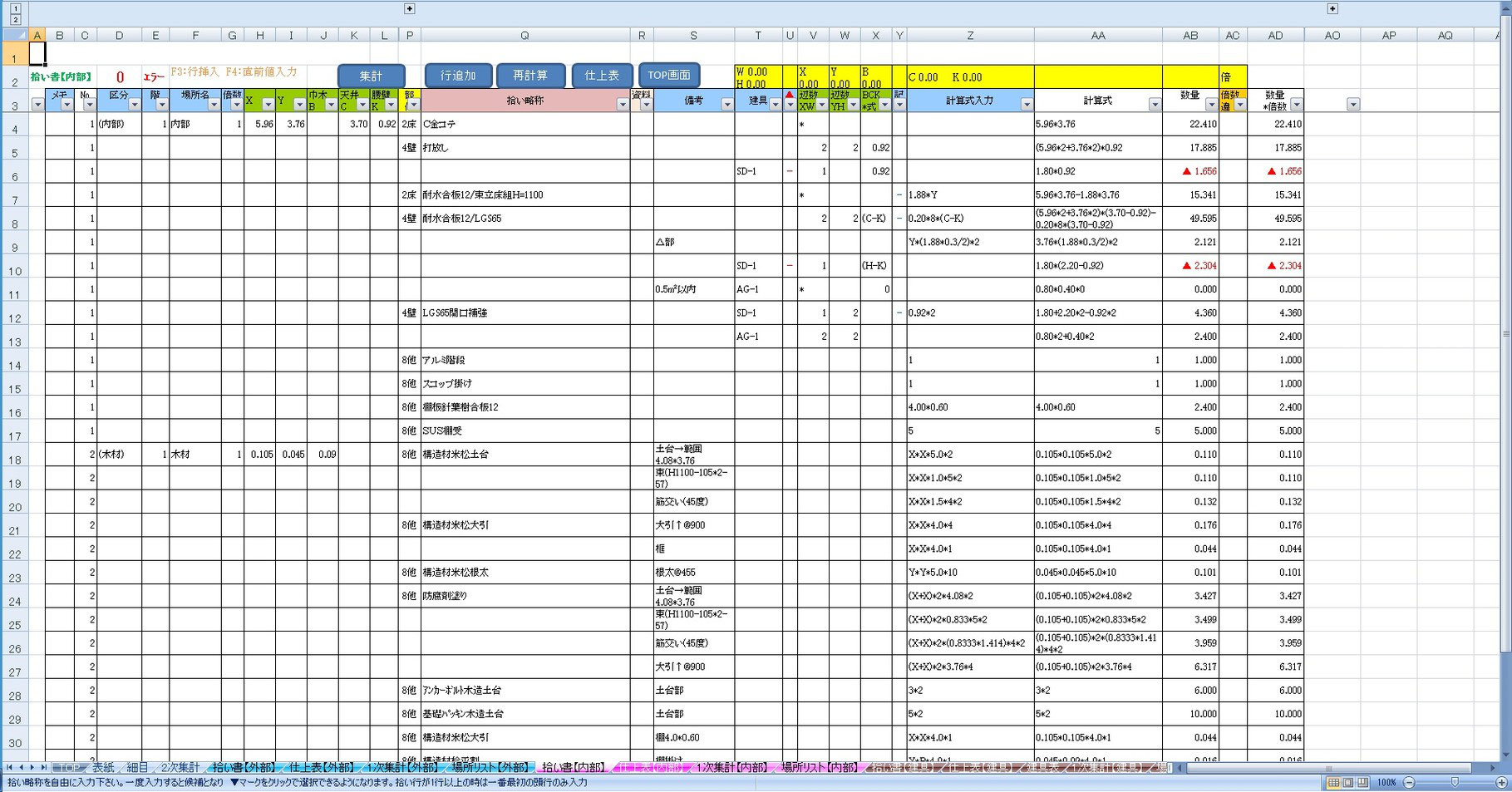Select cell containing アルミ階段
This screenshot has width=1512, height=792.
525,360
